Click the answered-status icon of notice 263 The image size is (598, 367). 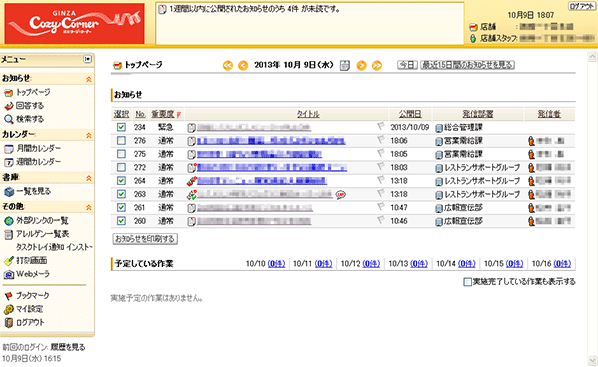(192, 195)
